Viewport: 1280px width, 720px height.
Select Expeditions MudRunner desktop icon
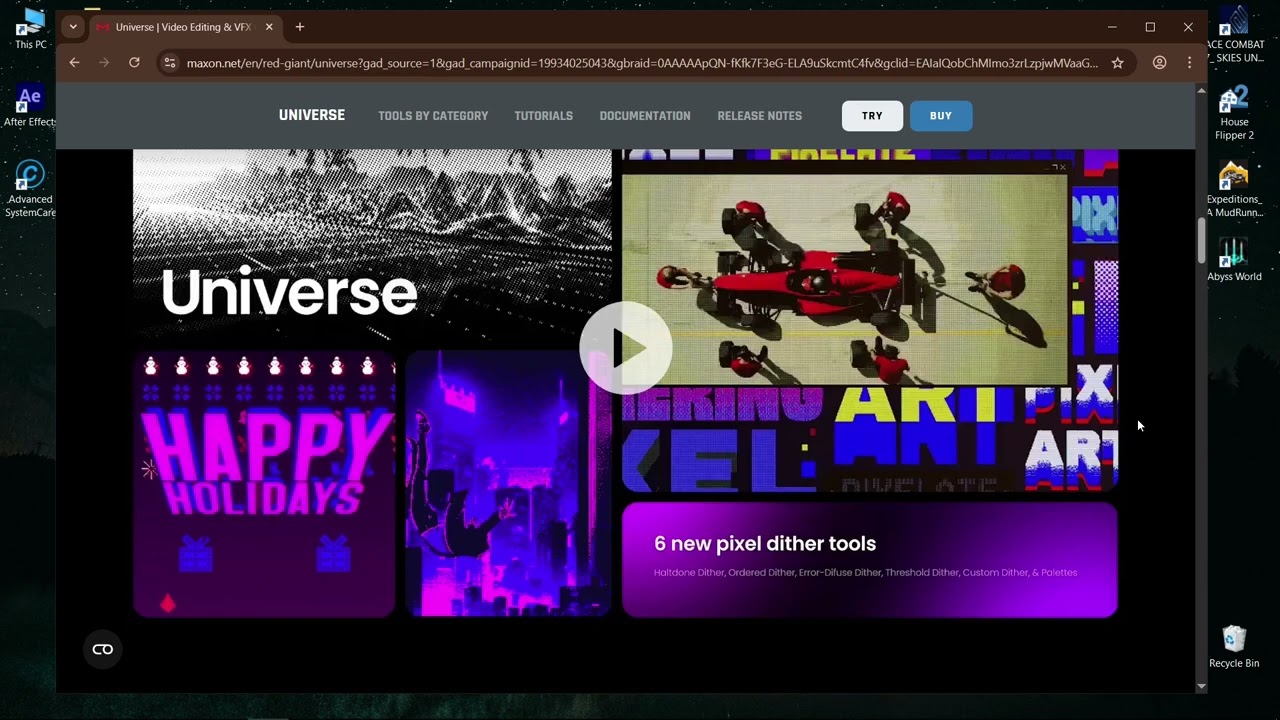click(1234, 190)
